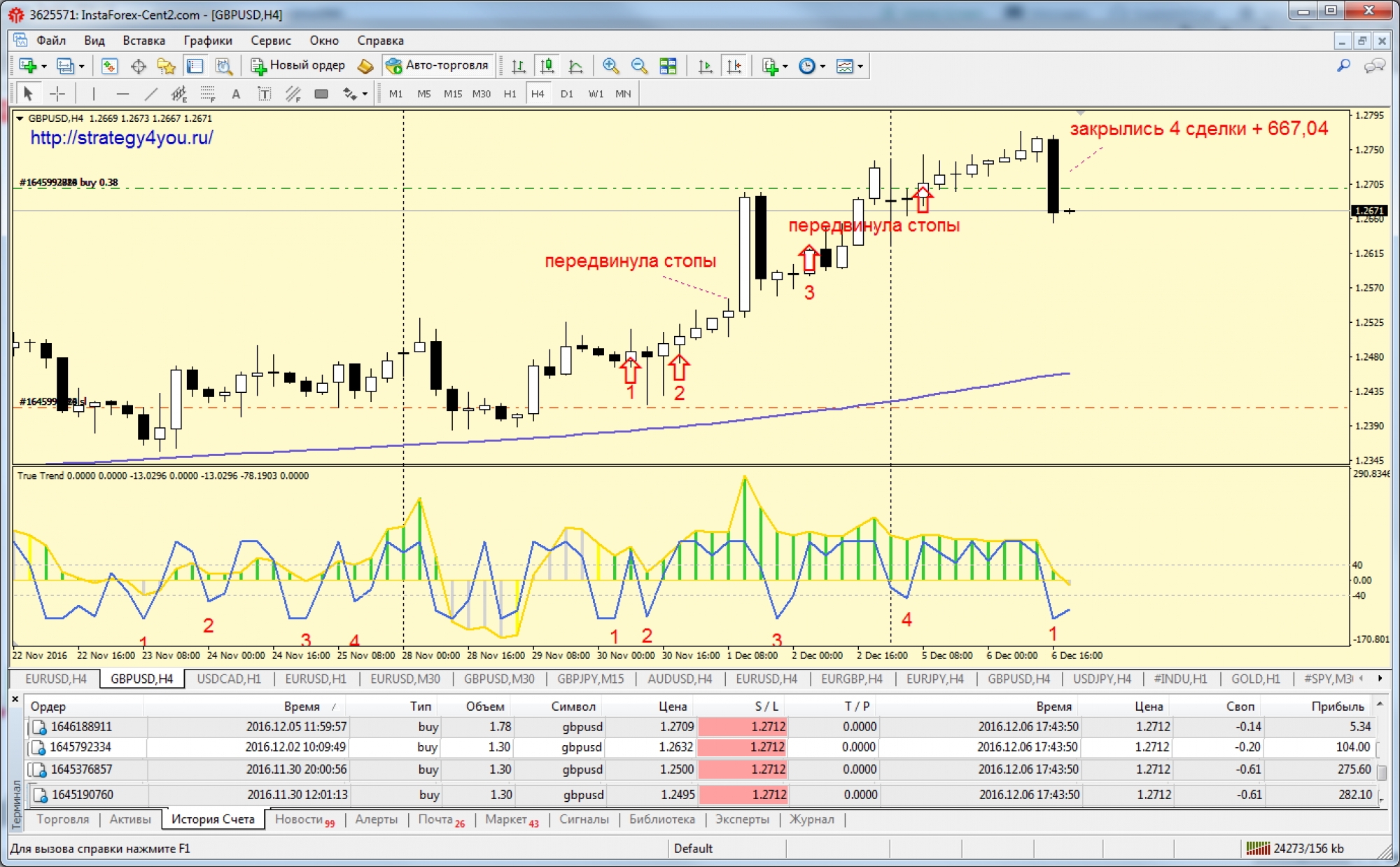Screen dimensions: 1400x867
Task: Open the new chart dropdown arrow
Action: point(44,67)
